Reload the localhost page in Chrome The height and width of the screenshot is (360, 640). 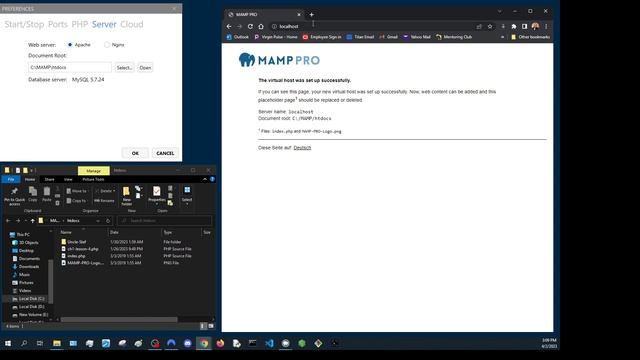[250, 26]
